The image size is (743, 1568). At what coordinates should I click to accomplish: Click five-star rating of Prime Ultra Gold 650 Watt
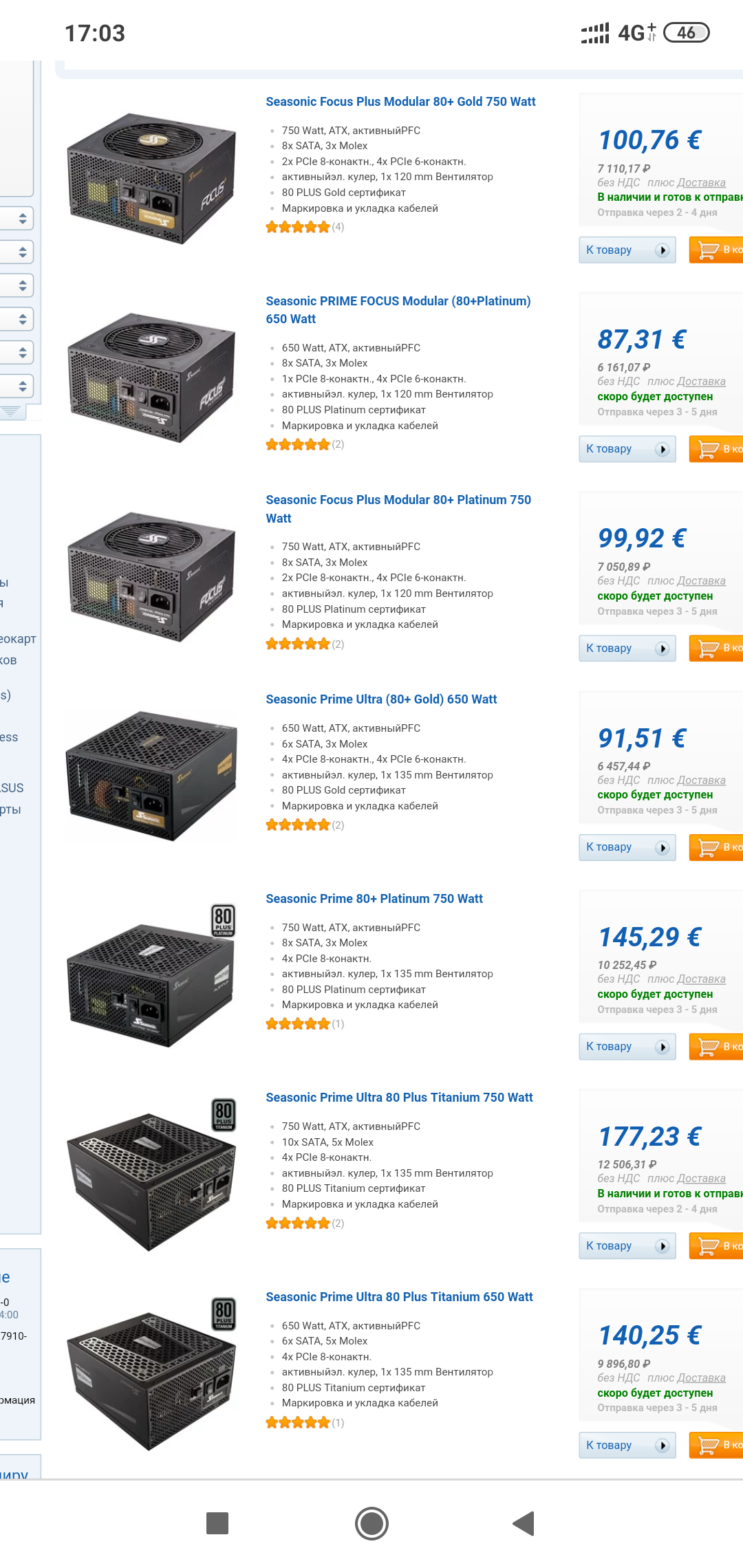click(298, 825)
